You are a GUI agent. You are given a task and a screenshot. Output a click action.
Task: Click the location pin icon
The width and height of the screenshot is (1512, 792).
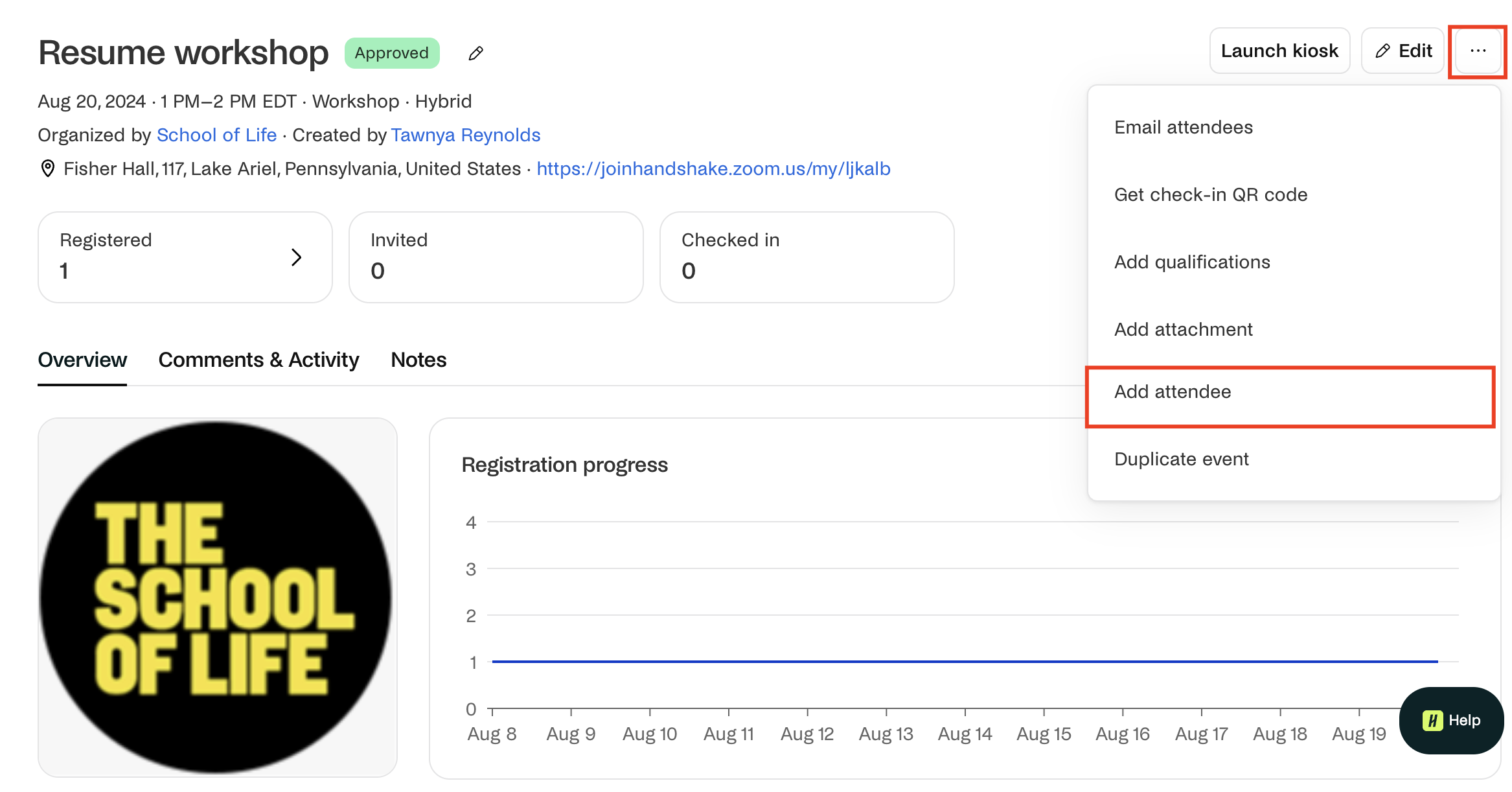tap(47, 169)
